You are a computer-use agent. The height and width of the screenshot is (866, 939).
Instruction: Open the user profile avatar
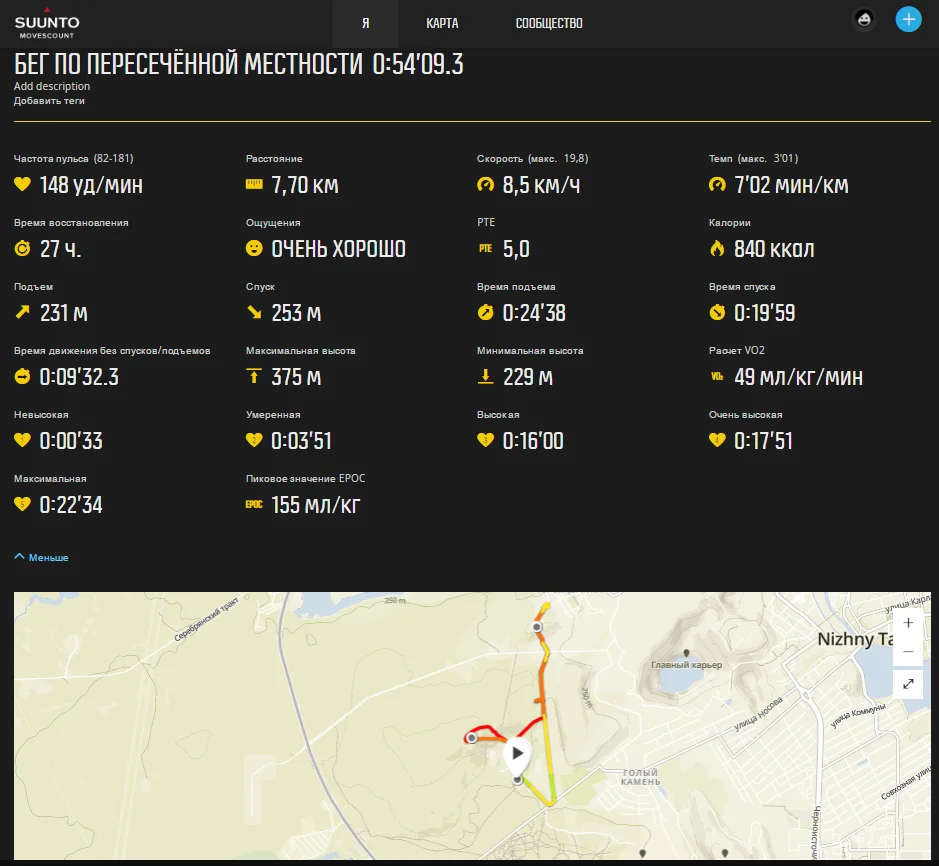(864, 20)
